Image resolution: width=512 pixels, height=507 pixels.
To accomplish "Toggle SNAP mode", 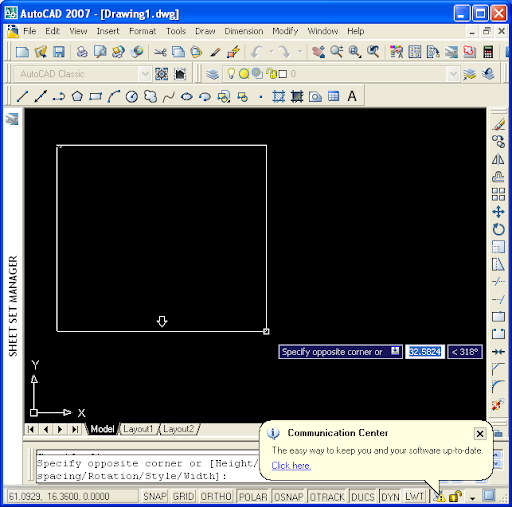I will 154,496.
